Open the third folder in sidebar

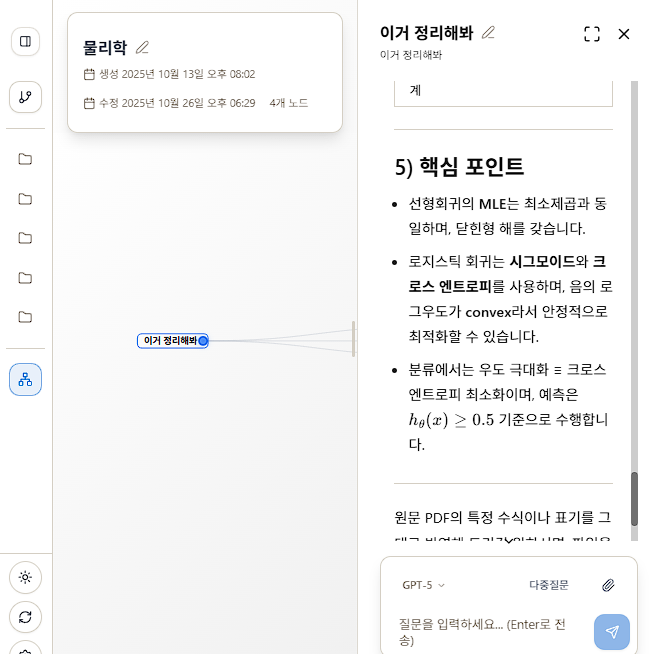click(25, 238)
